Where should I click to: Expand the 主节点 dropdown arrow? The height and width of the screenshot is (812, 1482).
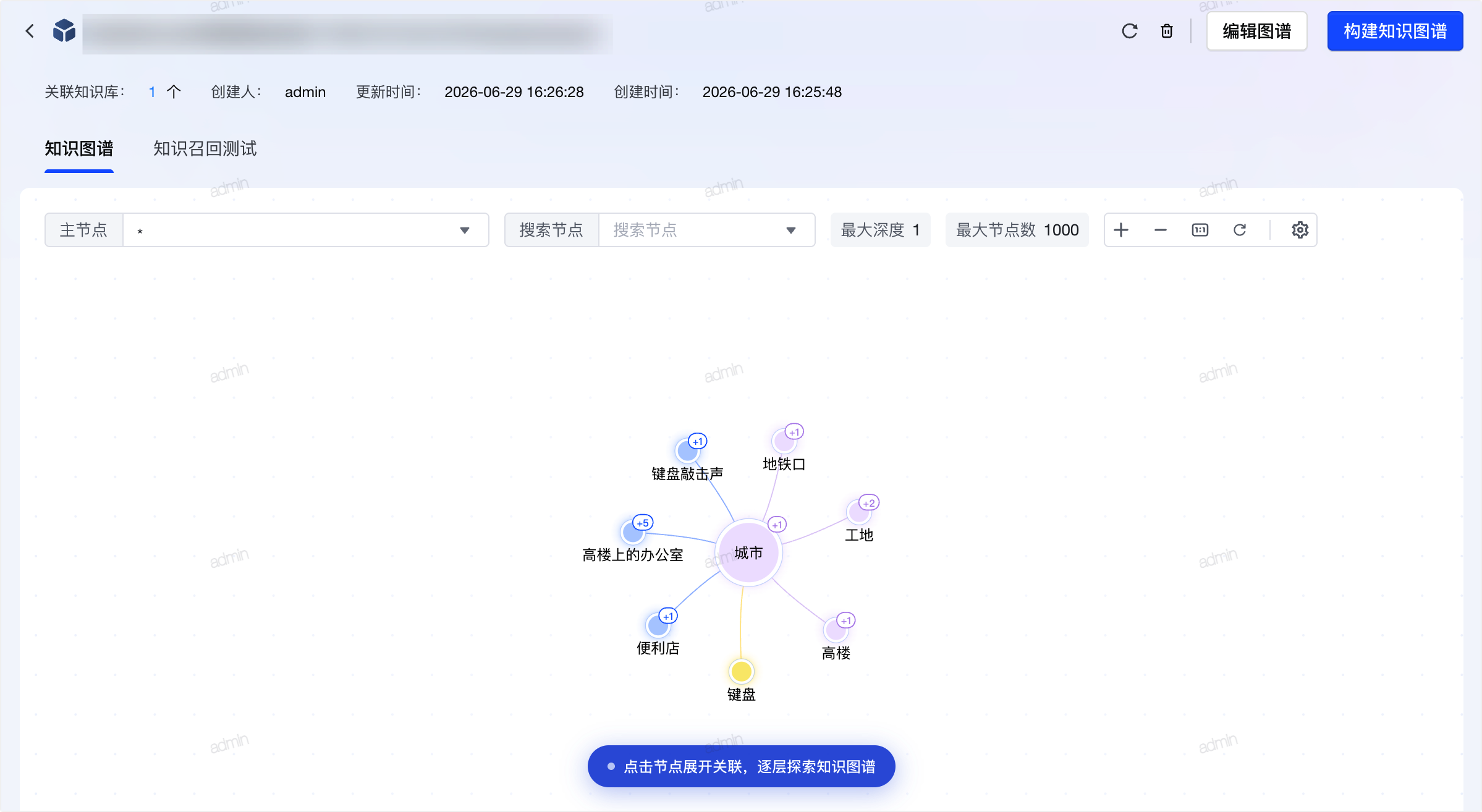click(465, 230)
